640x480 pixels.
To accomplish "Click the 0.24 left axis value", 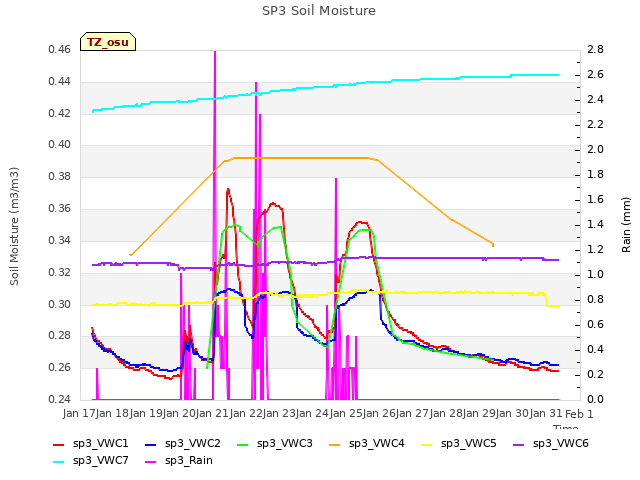I will click(x=60, y=399).
